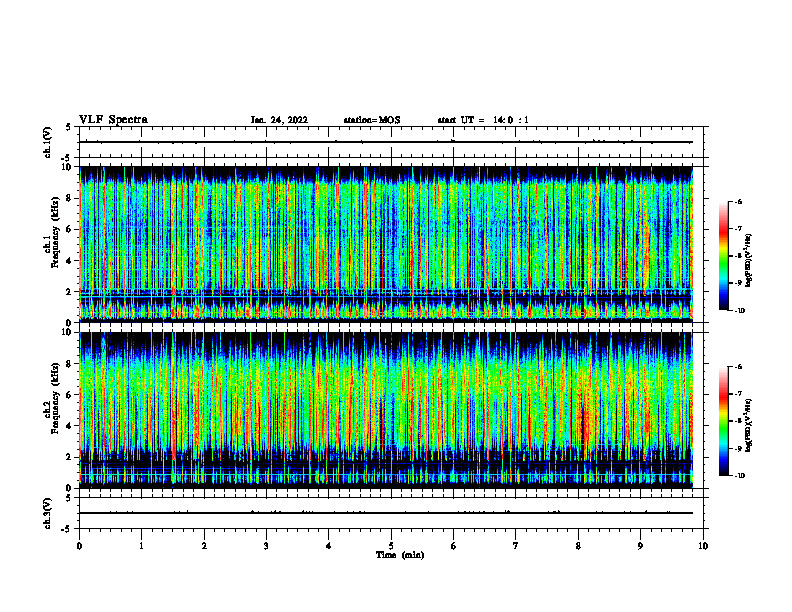This screenshot has width=792, height=612.
Task: Click the "start UT = 14:0 :1" text
Action: 483,120
